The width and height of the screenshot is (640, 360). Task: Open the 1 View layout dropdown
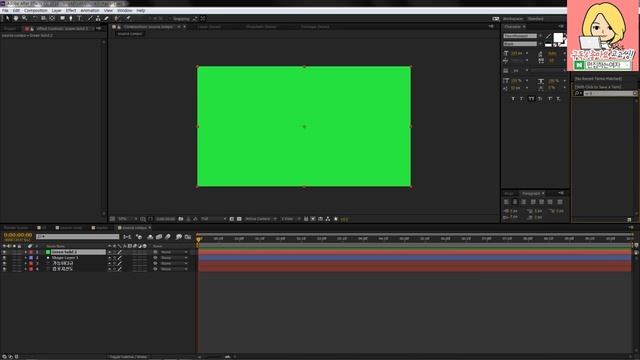click(290, 219)
